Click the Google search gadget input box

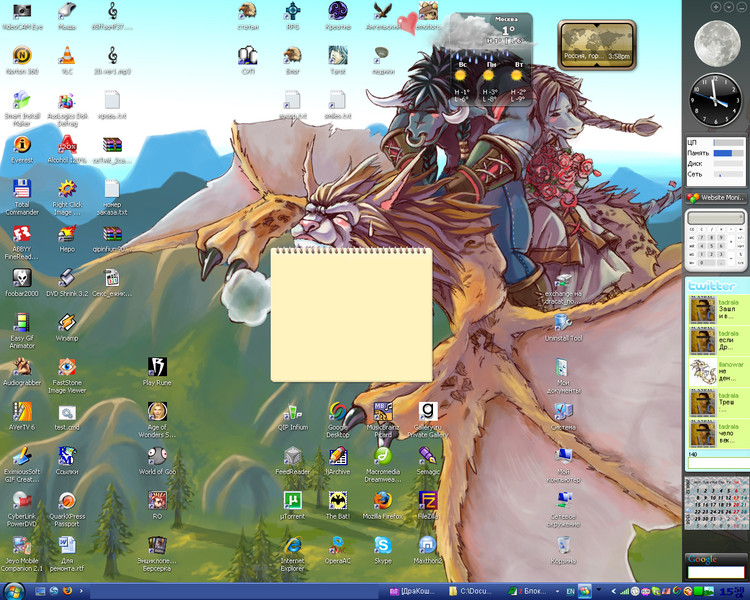pos(716,572)
